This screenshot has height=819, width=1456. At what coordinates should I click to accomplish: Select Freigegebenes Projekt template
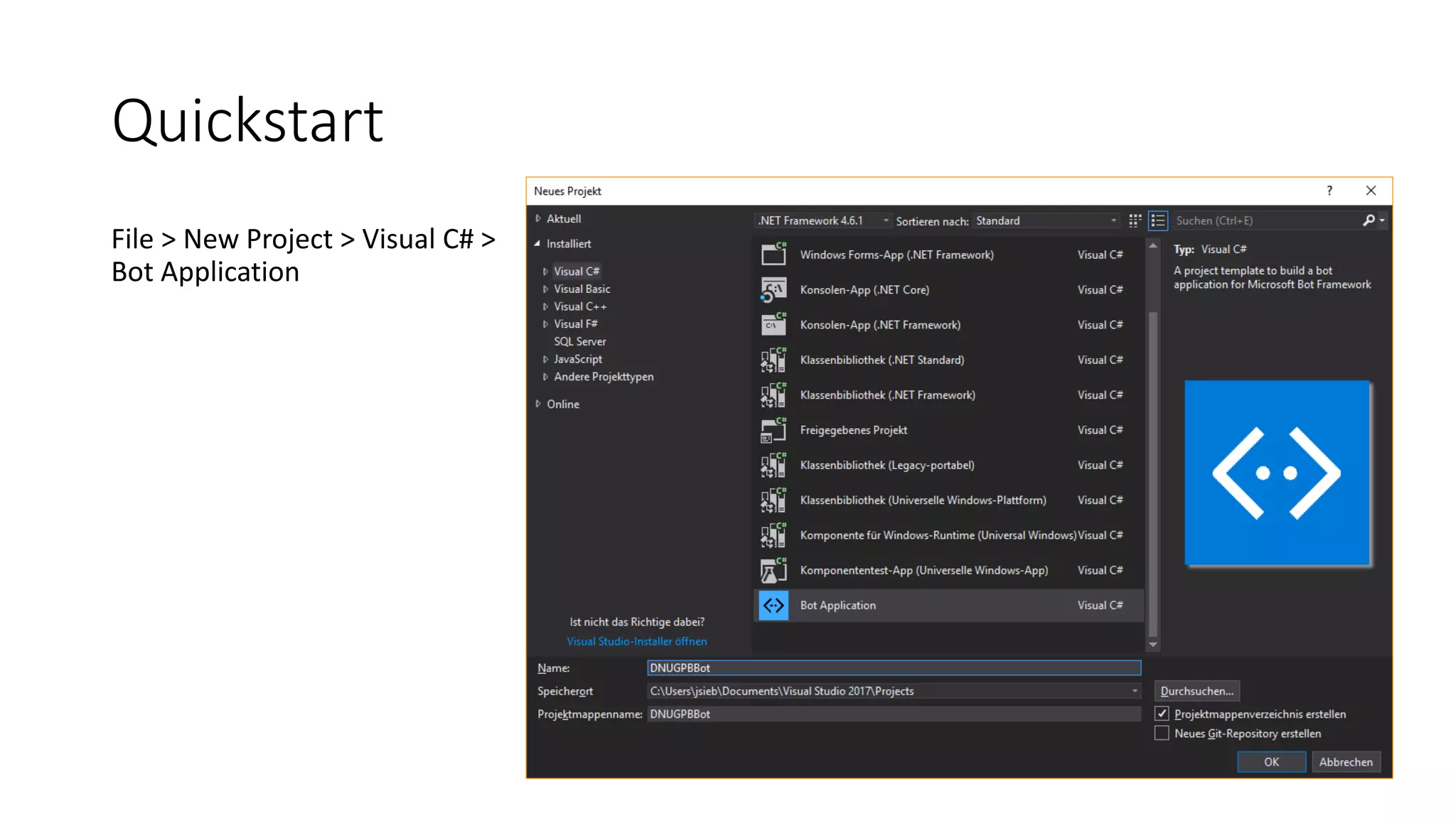(949, 430)
